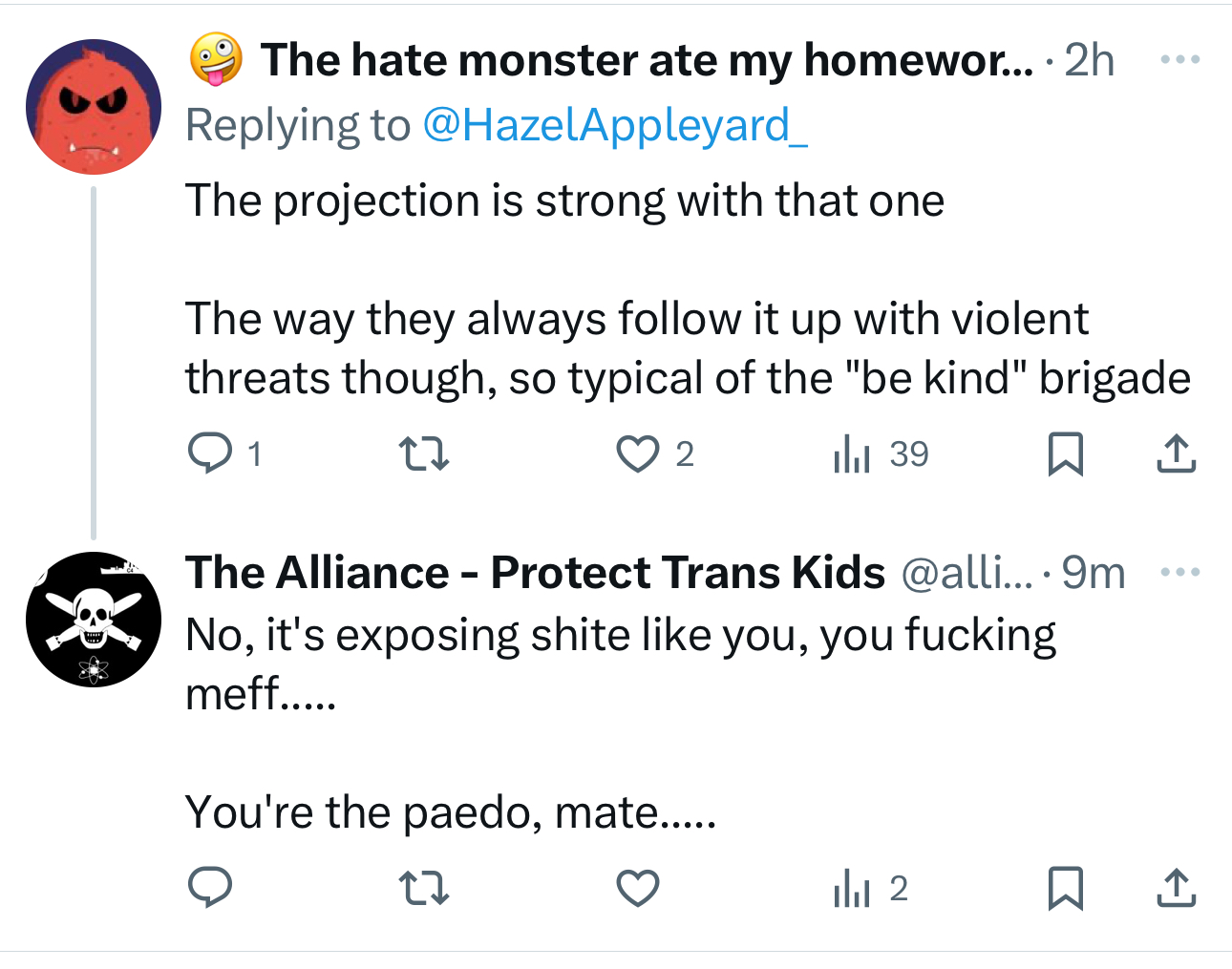Bookmark the hate monster tweet
This screenshot has height=969, width=1232.
1065,453
